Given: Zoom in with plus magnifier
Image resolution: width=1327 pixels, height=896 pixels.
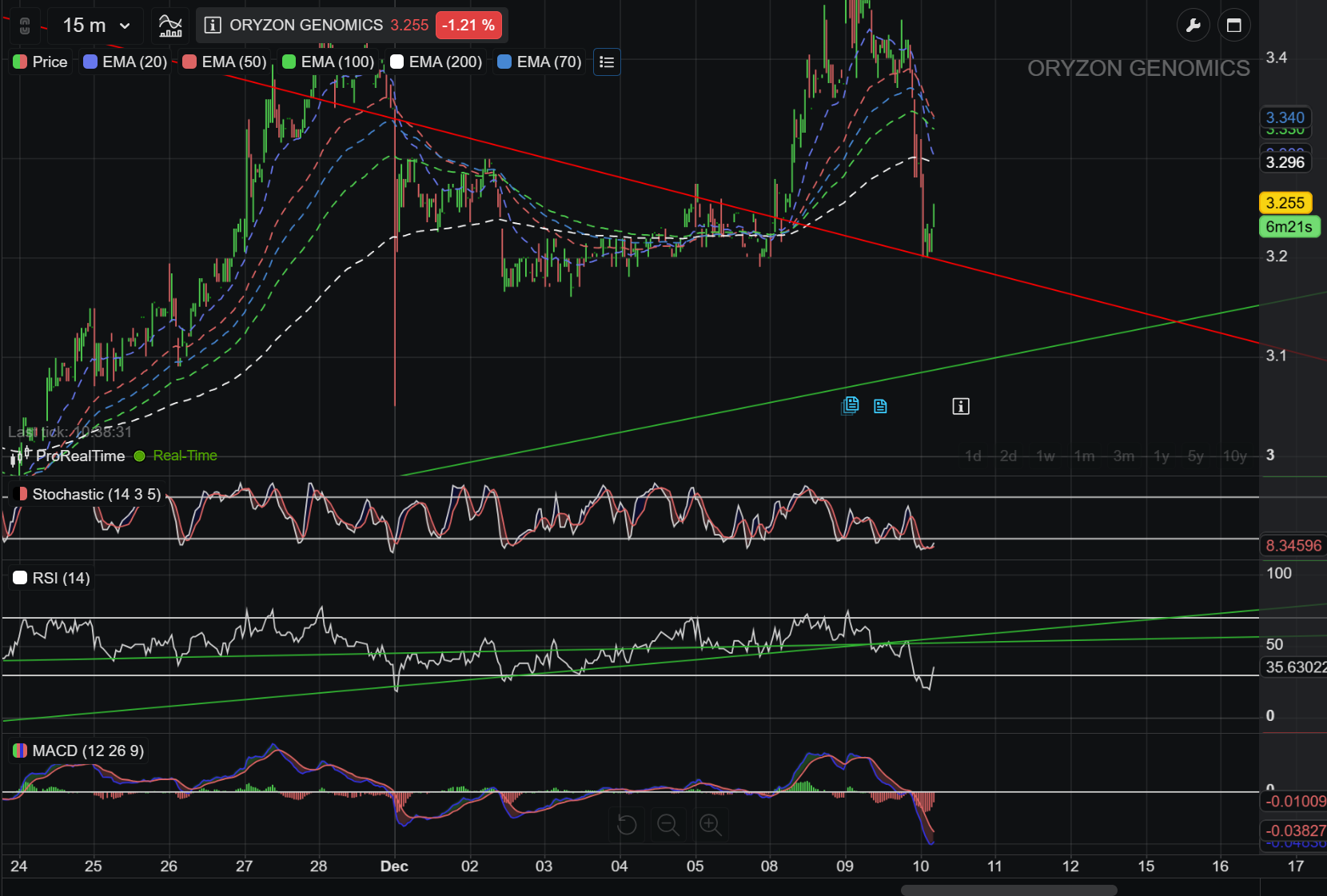Looking at the screenshot, I should tap(711, 824).
